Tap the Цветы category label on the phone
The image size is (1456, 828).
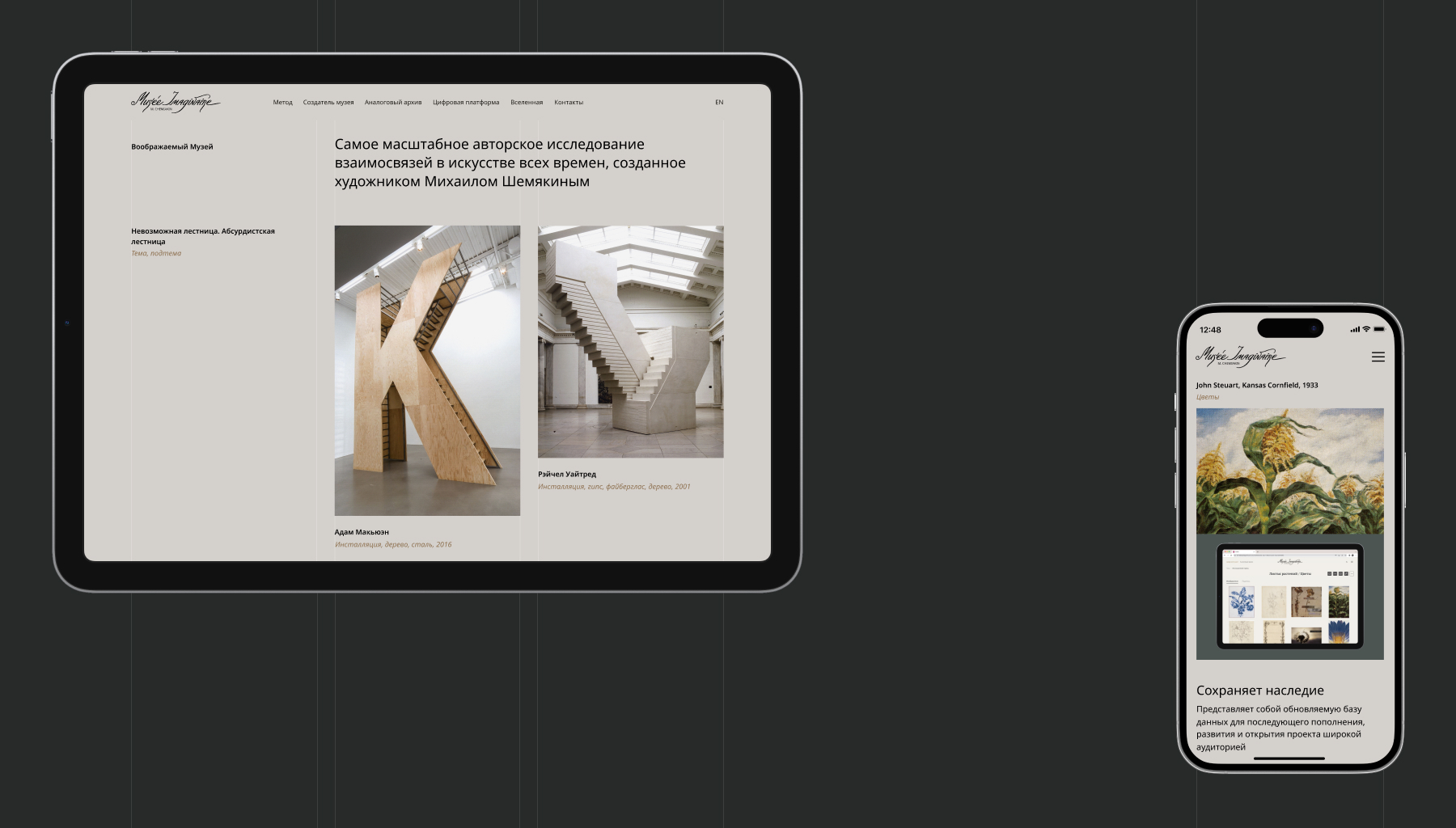(1208, 397)
